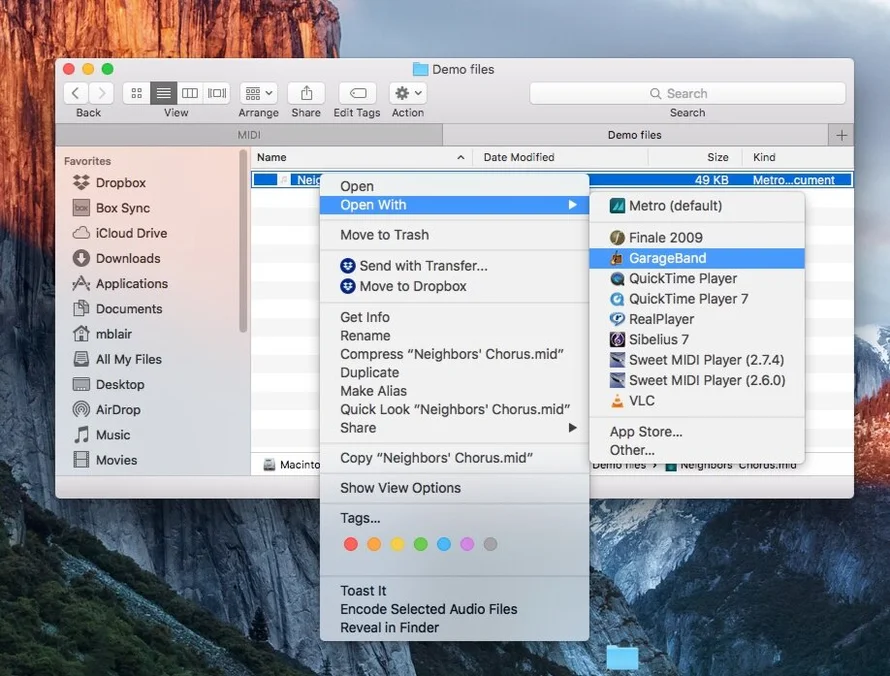This screenshot has height=676, width=890.
Task: Click the Dropbox icon beside Send with Transfer
Action: [x=347, y=266]
